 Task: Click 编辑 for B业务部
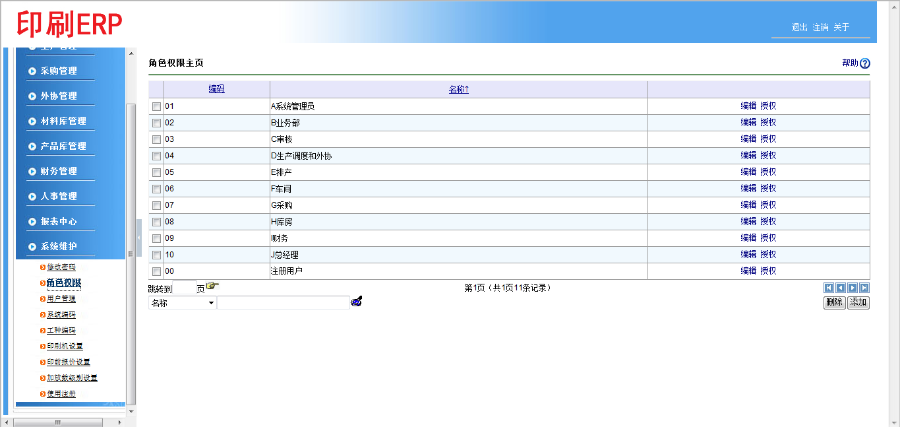coord(748,122)
